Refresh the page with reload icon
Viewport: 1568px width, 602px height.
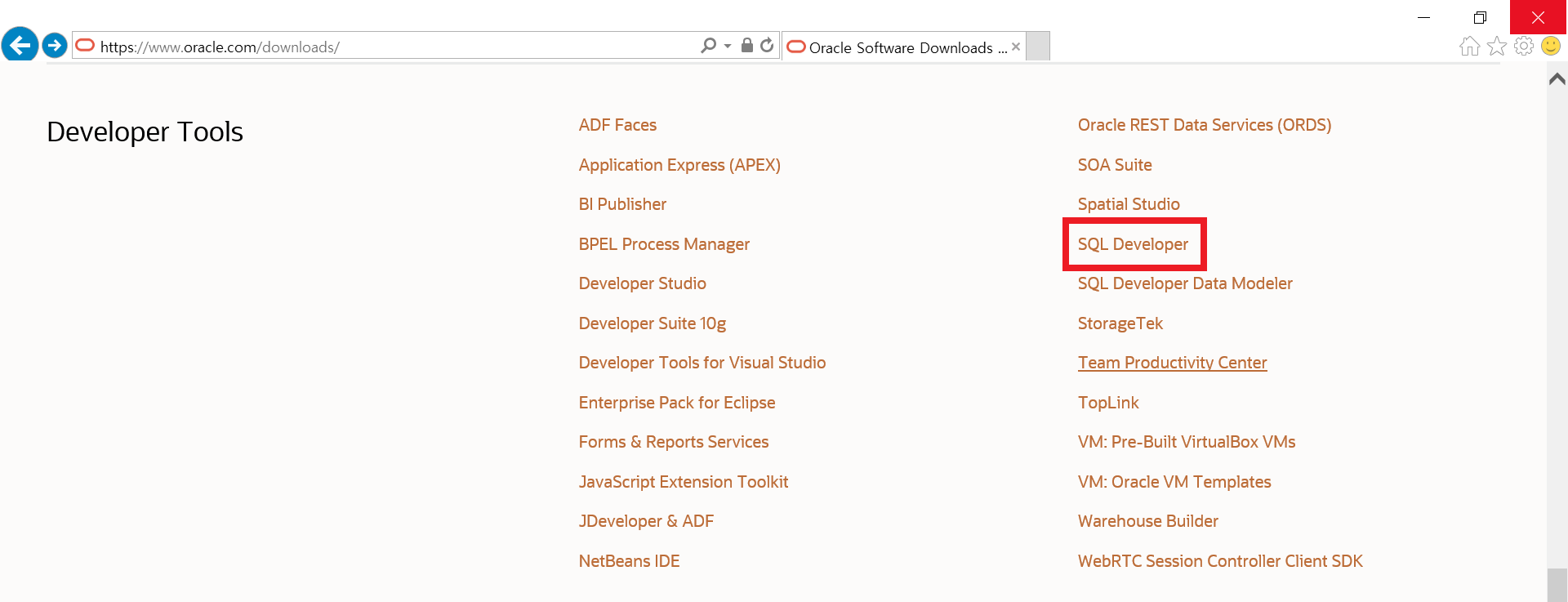pyautogui.click(x=767, y=46)
